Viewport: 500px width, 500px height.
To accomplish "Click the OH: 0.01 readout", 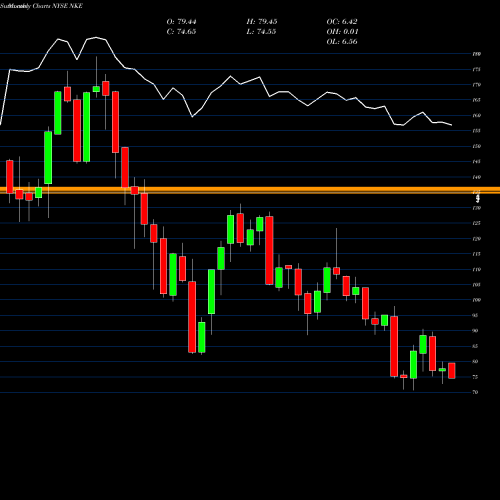I will tap(342, 32).
